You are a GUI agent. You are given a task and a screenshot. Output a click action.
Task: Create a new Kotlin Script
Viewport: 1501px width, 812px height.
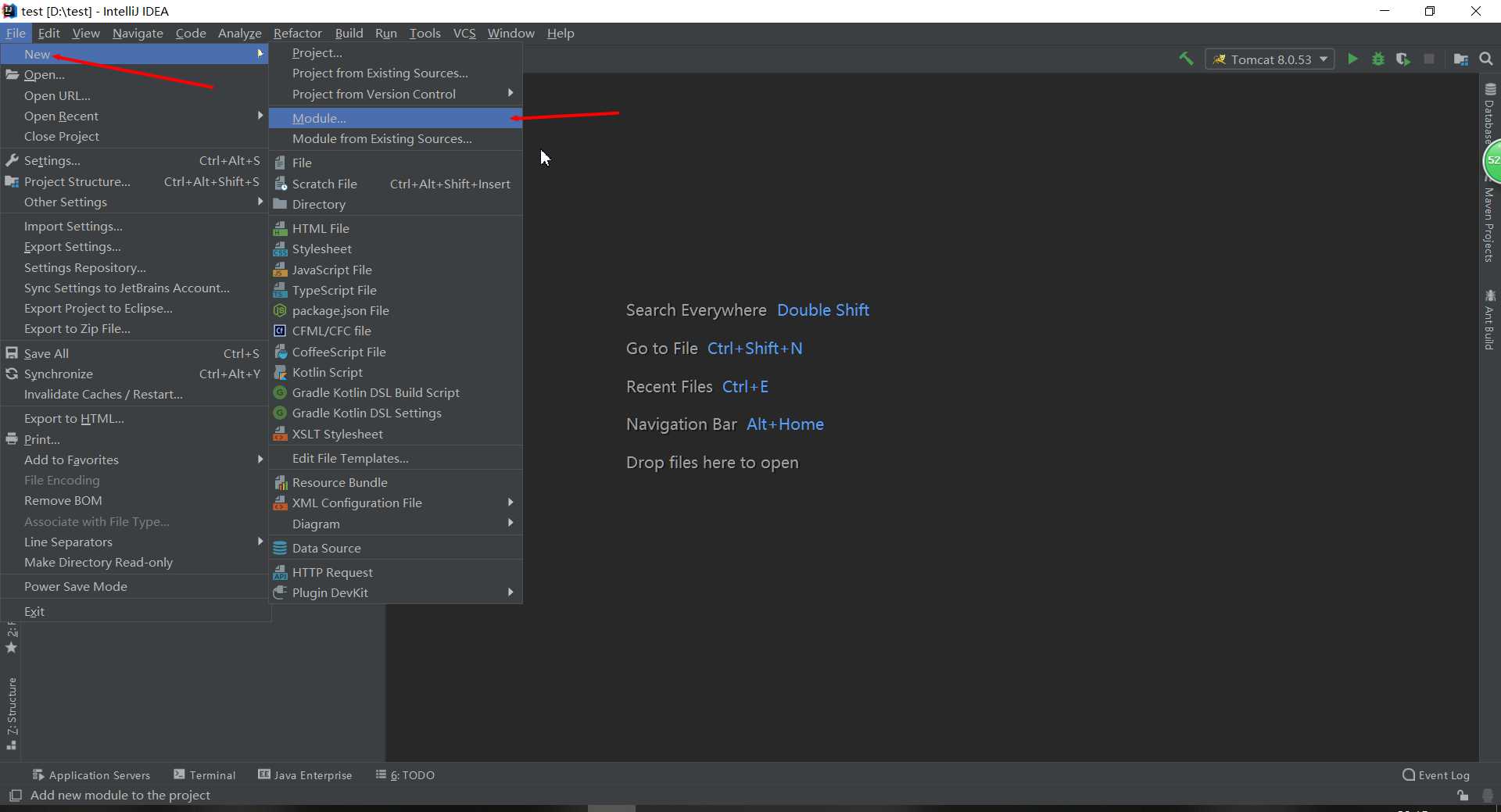click(x=396, y=372)
